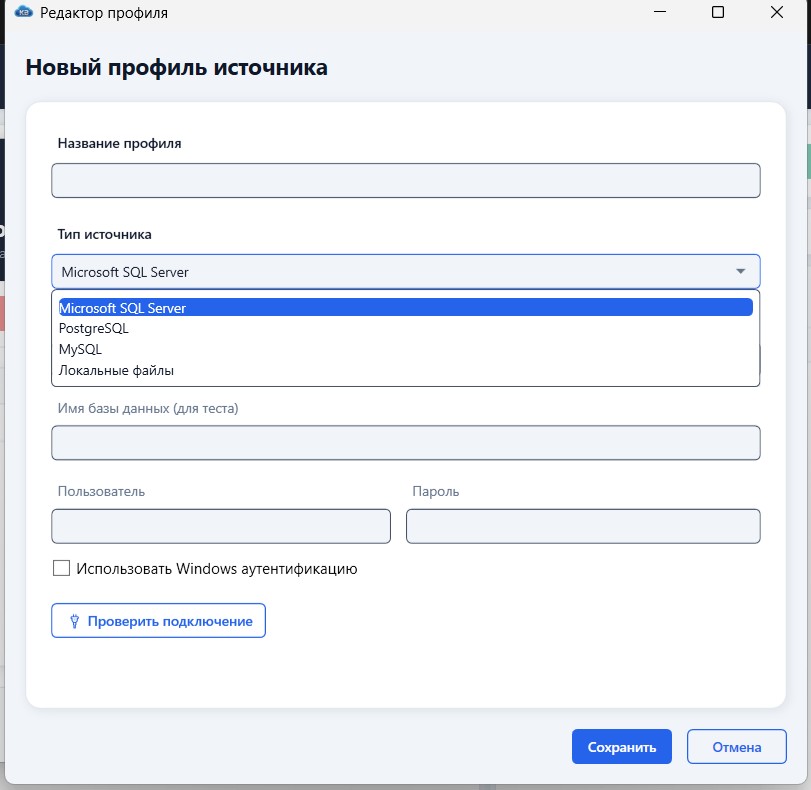Cancel editing with the Отмена button
Screen dimensions: 811x790
(x=736, y=746)
